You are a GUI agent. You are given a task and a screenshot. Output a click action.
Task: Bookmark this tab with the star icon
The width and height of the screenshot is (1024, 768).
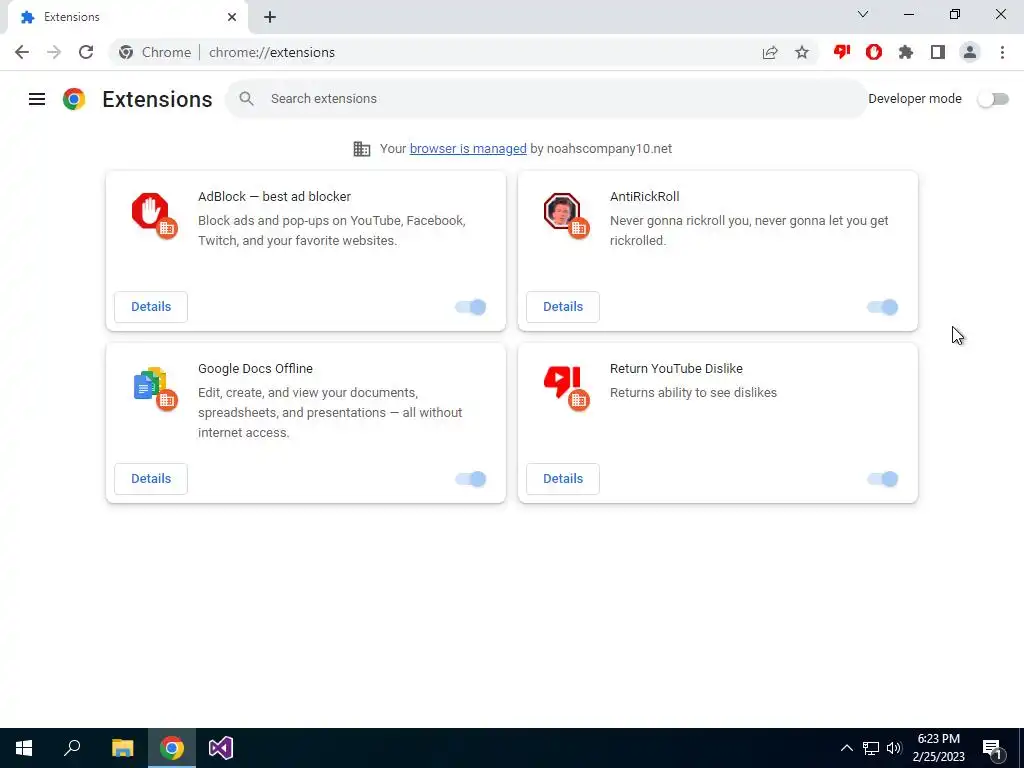pos(802,52)
